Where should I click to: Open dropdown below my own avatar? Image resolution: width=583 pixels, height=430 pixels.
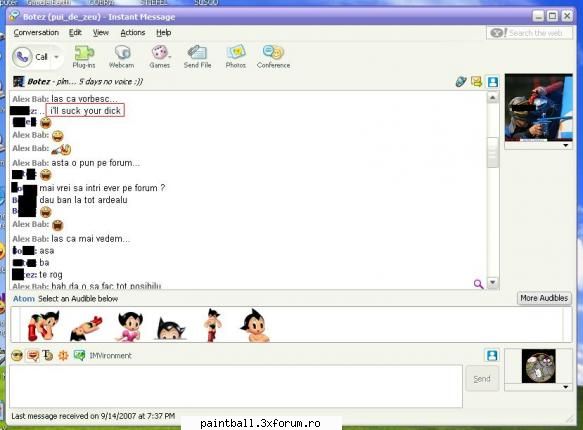point(565,387)
